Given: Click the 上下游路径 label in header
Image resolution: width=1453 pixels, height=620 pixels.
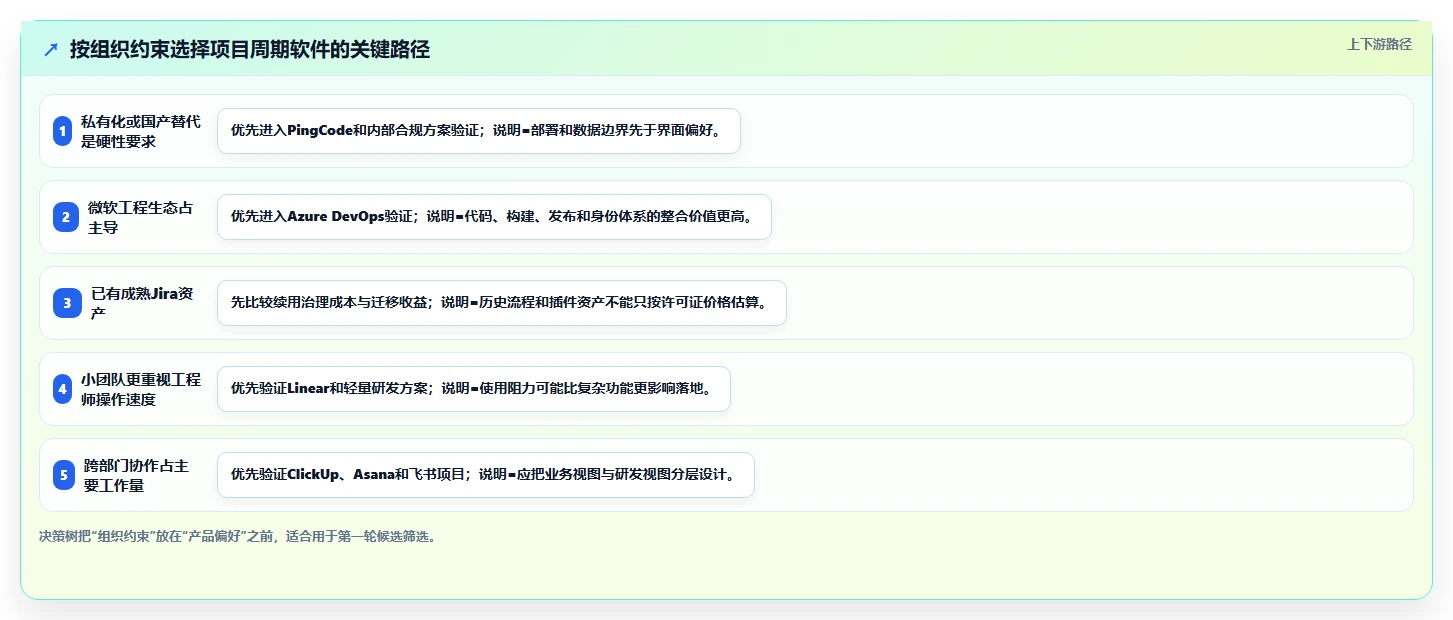Looking at the screenshot, I should 1379,44.
